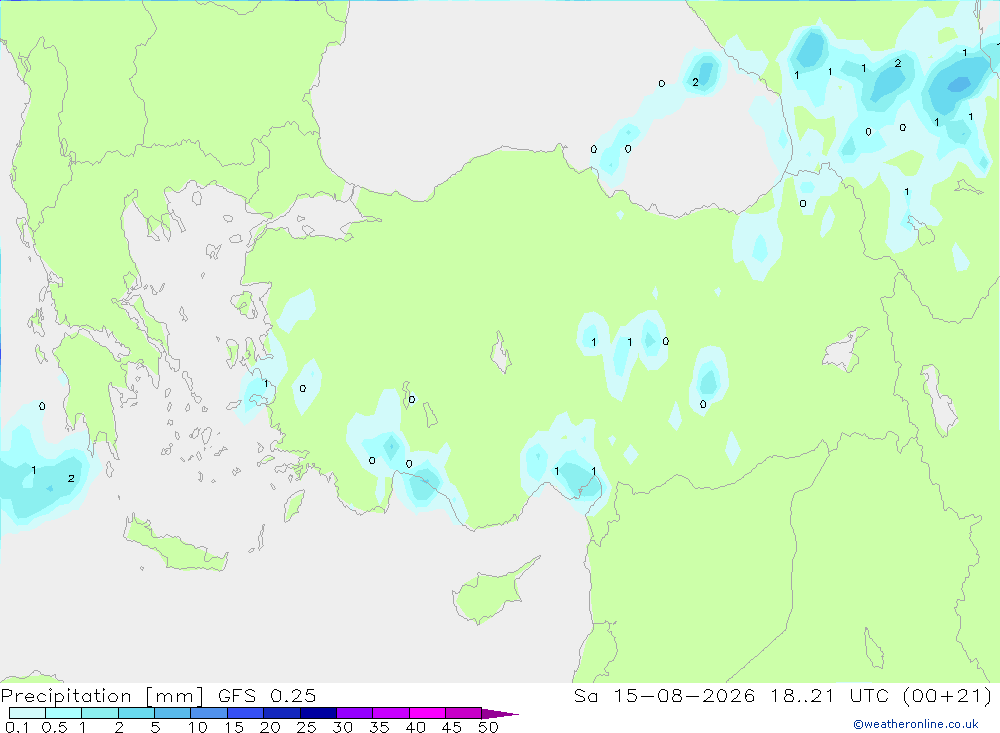Click the 20–25 mm dark blue swatch

coord(281,713)
